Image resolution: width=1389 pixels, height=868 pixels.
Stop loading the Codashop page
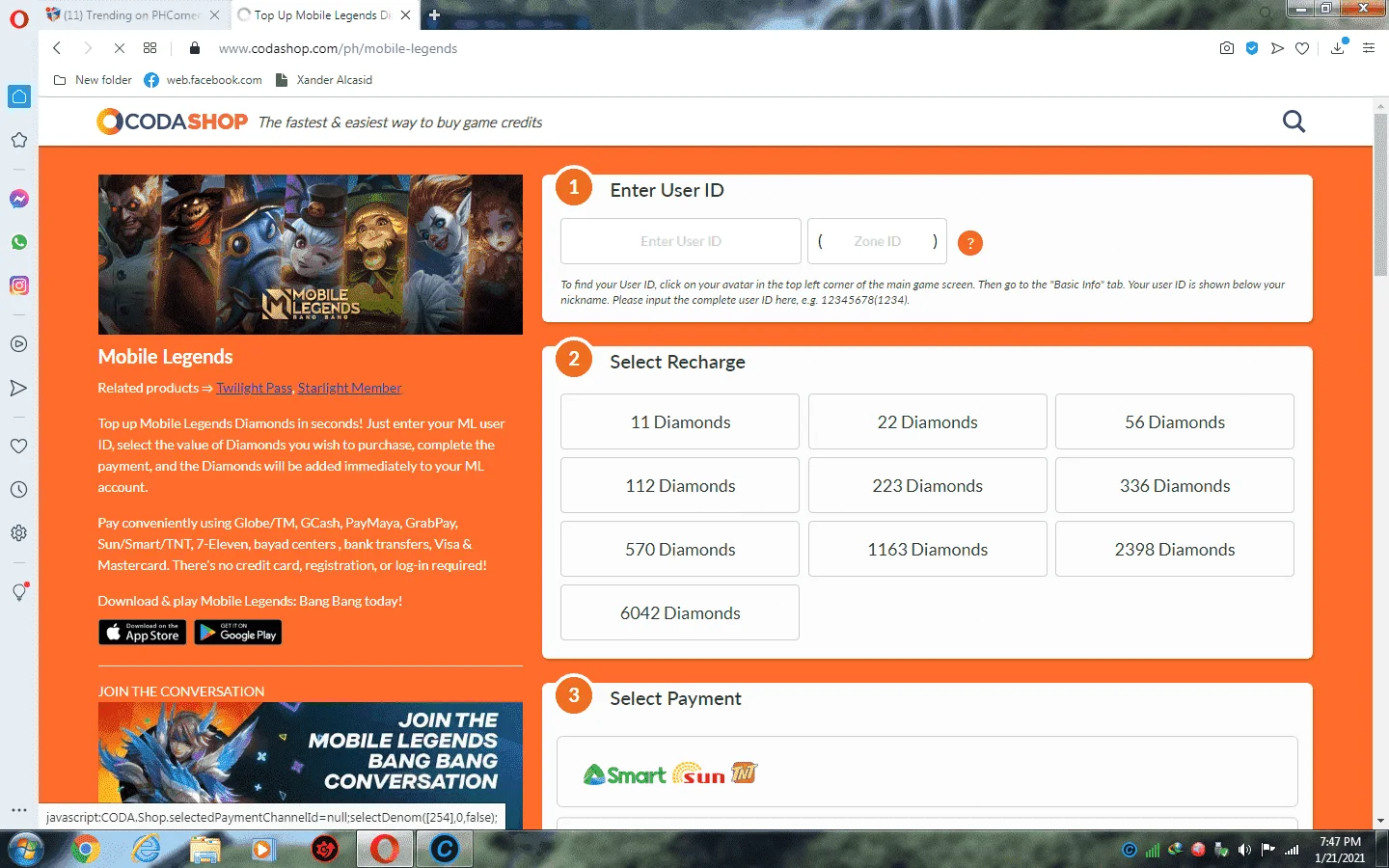tap(119, 48)
